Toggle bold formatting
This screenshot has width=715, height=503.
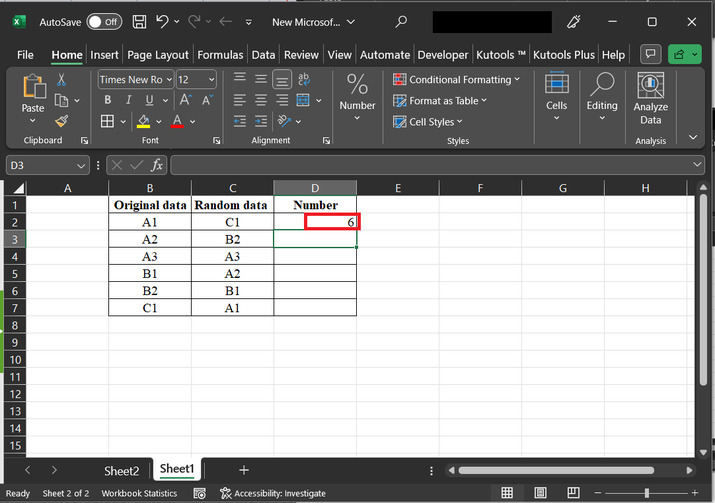107,100
